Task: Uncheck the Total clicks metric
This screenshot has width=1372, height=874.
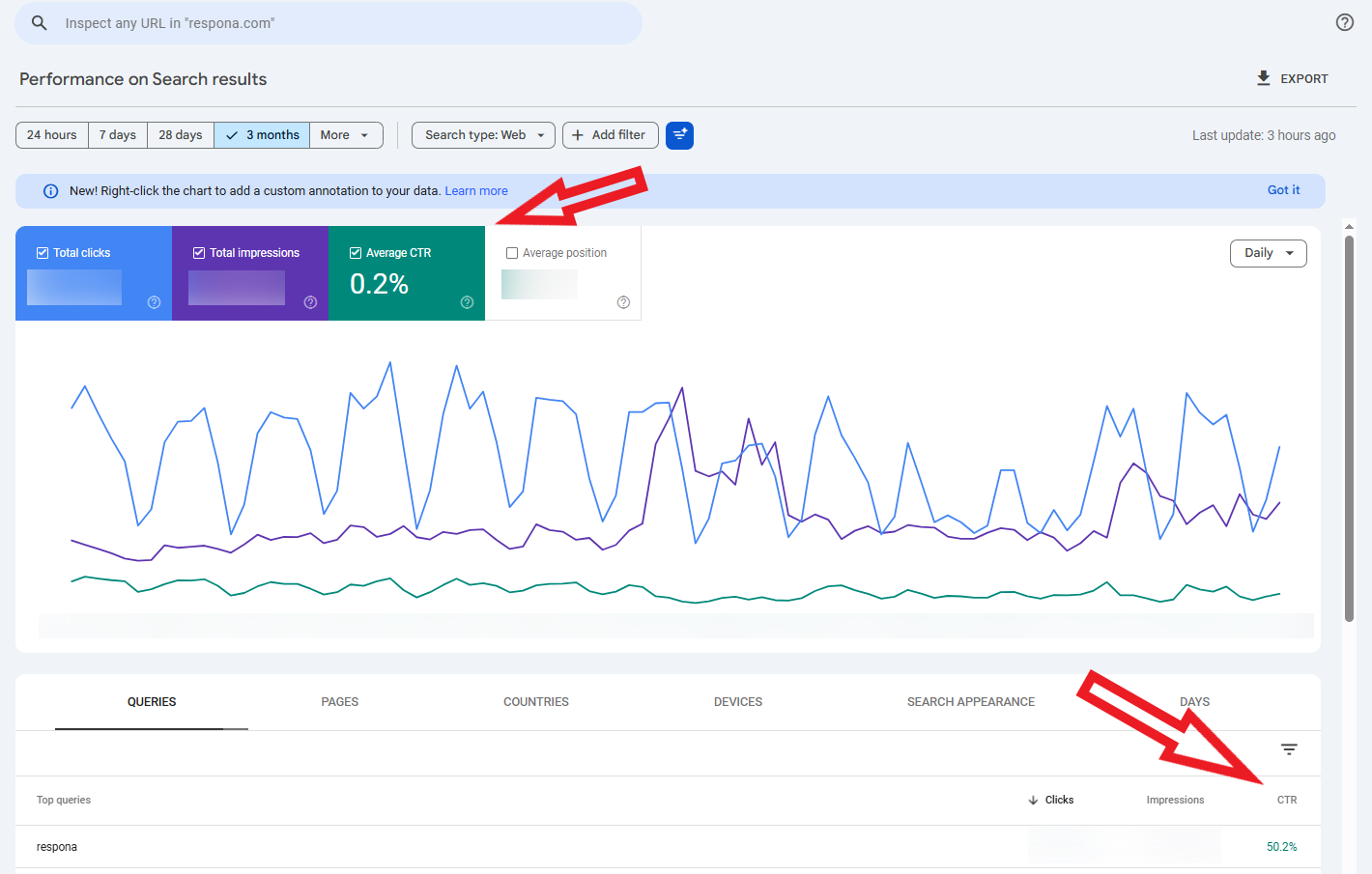Action: coord(43,252)
